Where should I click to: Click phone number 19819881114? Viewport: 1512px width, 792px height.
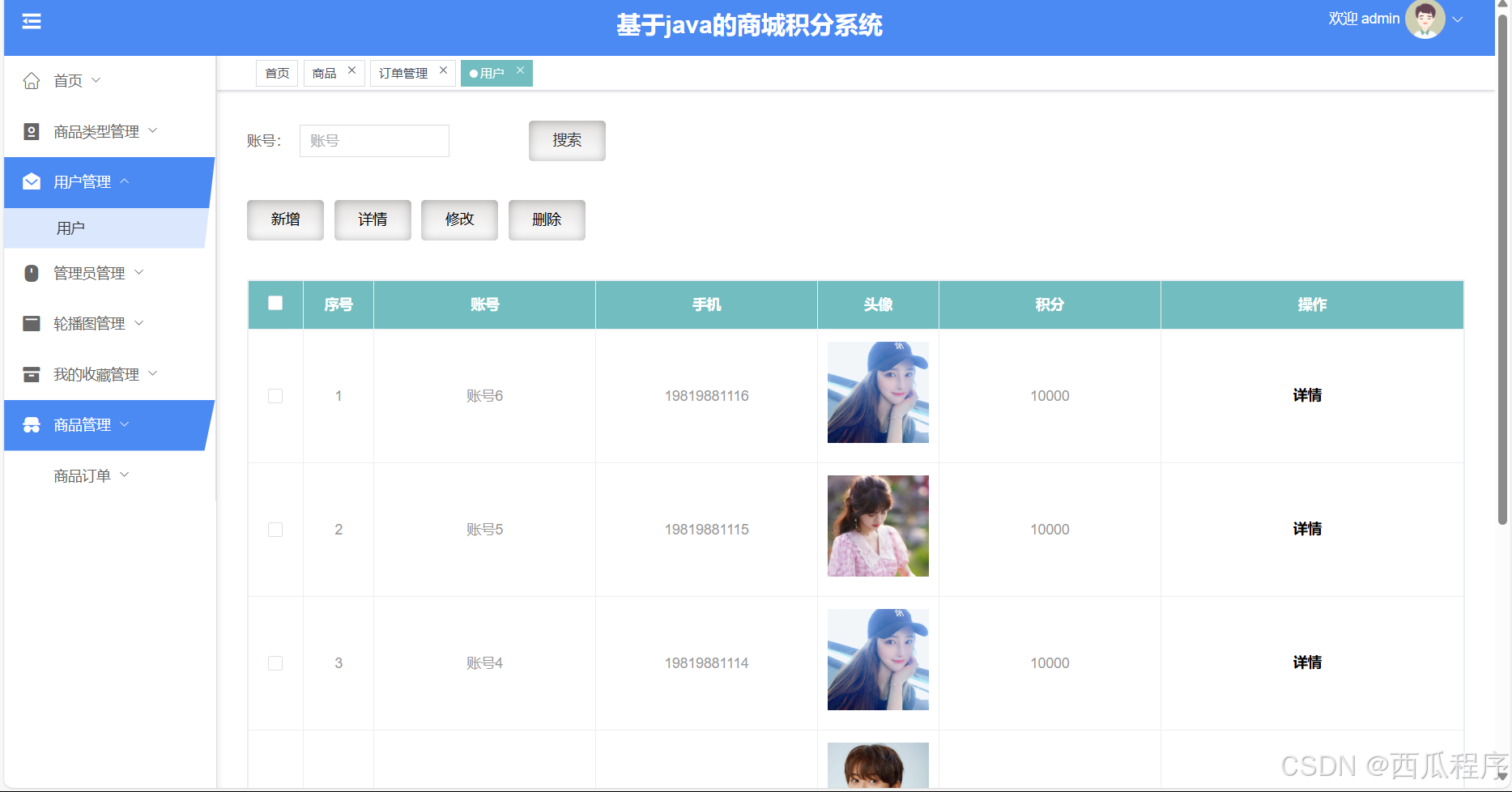point(706,663)
